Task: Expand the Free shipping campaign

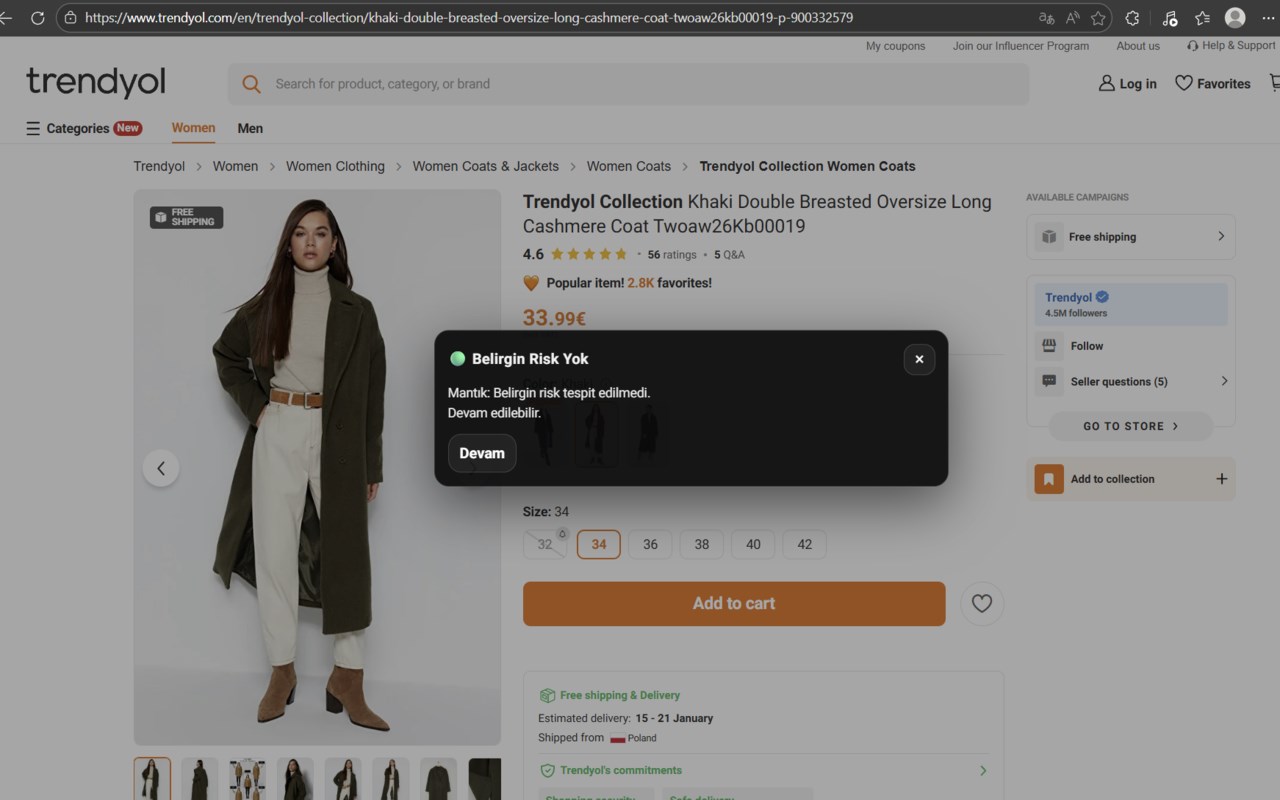Action: [1131, 237]
